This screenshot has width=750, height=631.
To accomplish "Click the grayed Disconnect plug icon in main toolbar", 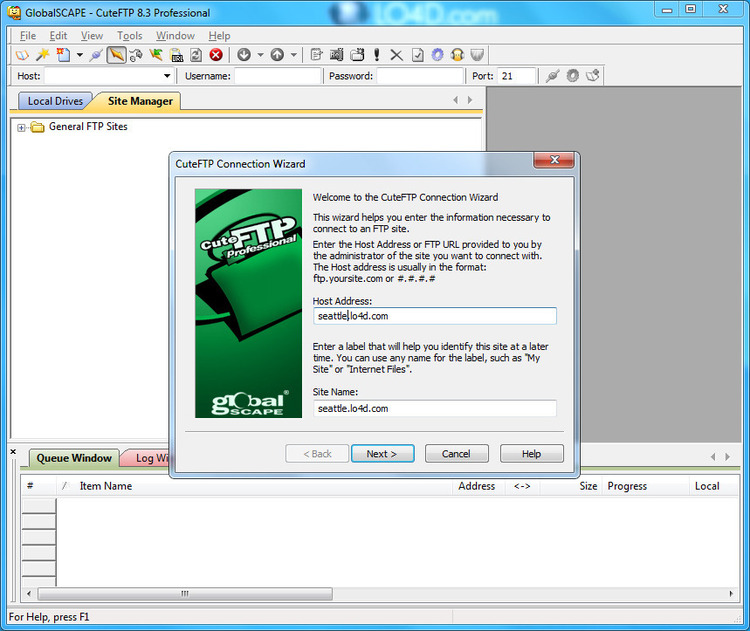I will tap(96, 55).
